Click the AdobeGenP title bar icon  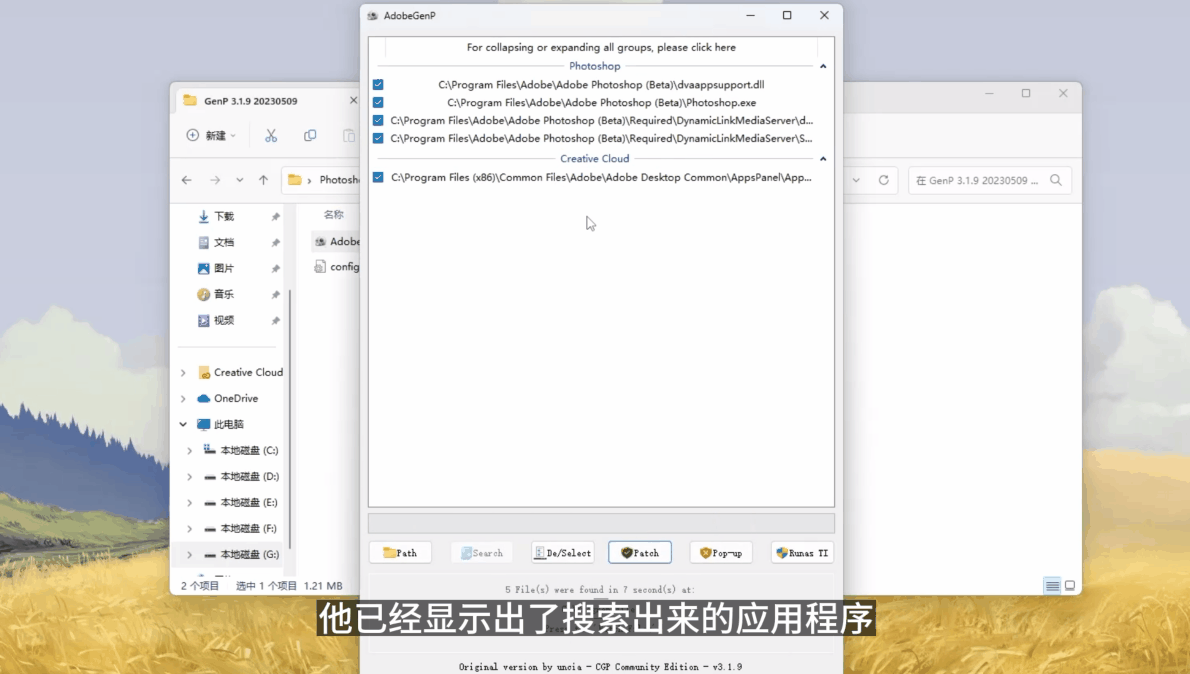[x=373, y=15]
